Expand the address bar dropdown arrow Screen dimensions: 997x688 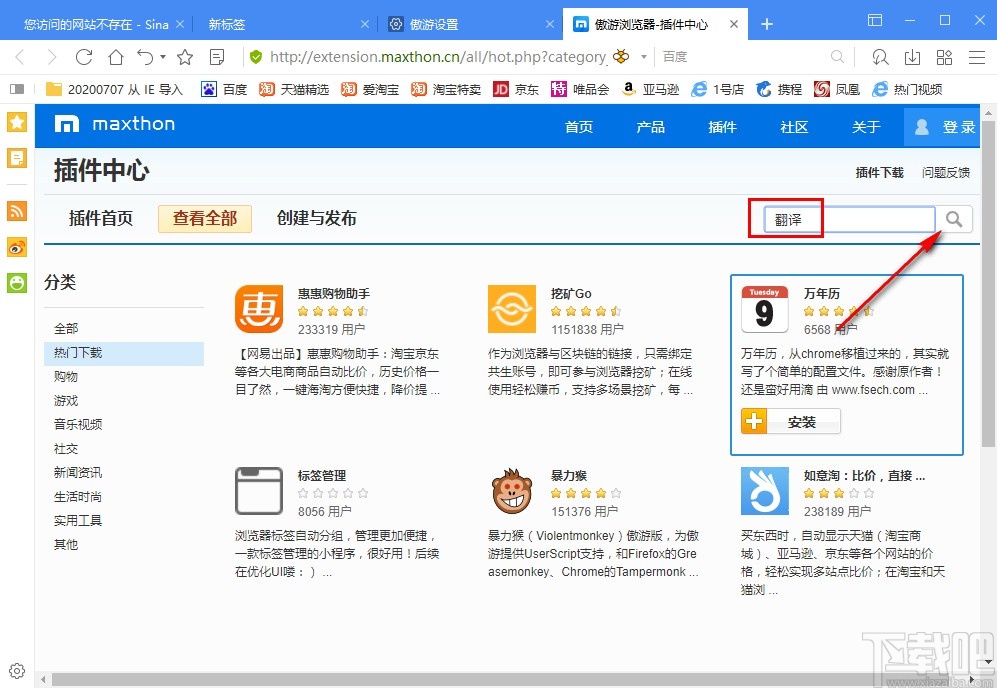coord(643,57)
